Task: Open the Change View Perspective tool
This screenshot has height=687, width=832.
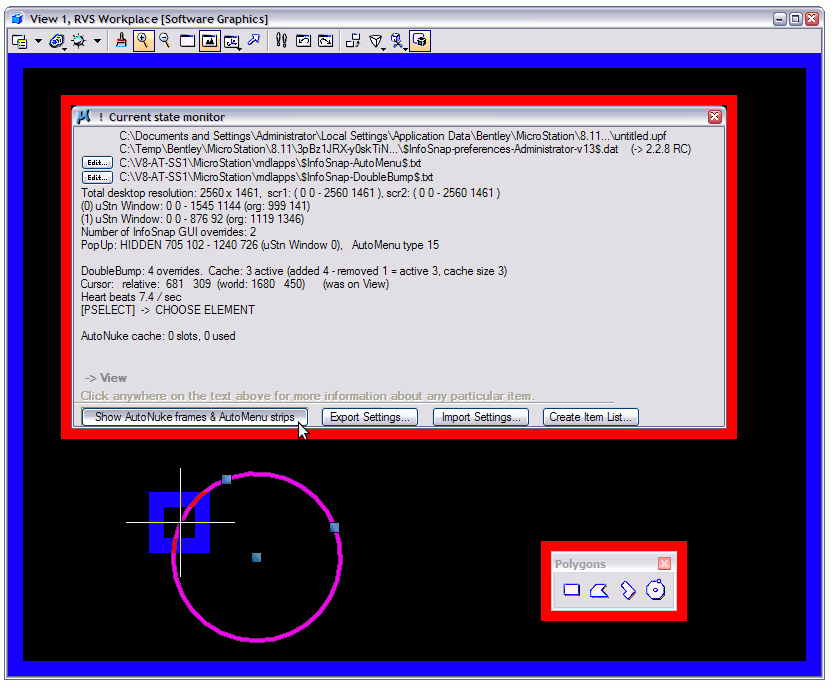Action: click(x=376, y=41)
